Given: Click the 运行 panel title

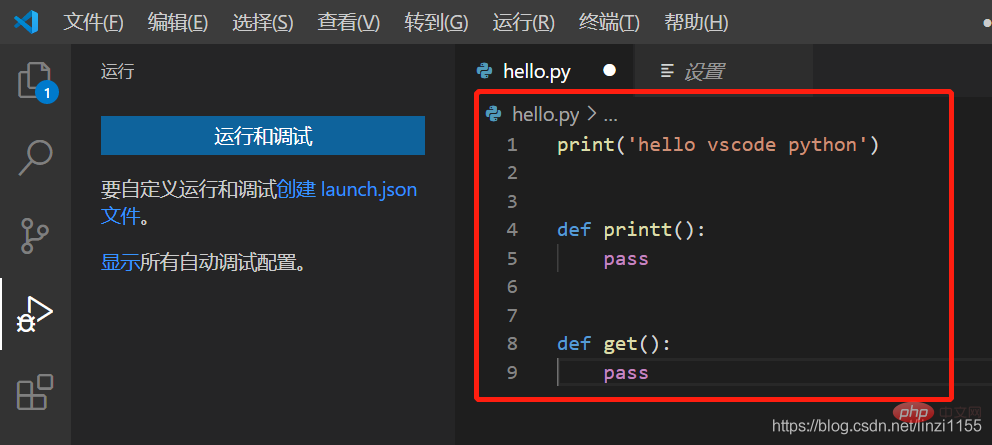Looking at the screenshot, I should (x=118, y=72).
